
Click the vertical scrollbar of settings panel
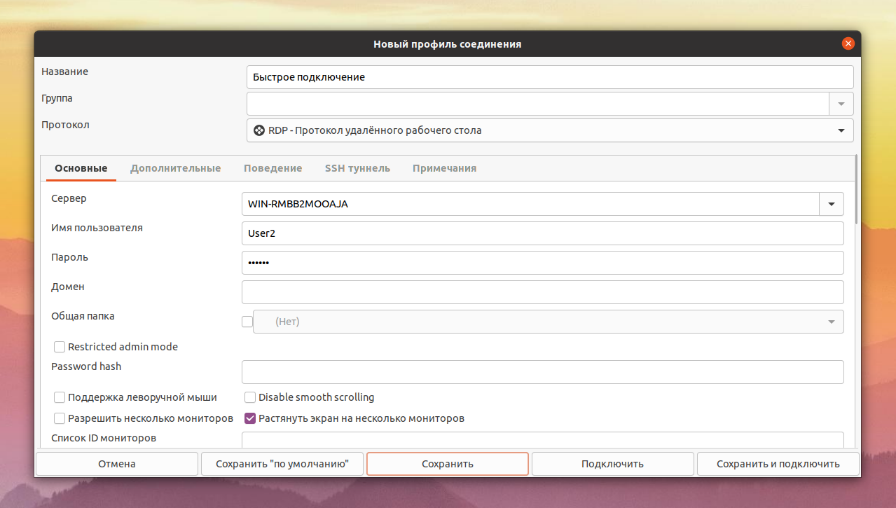(856, 189)
